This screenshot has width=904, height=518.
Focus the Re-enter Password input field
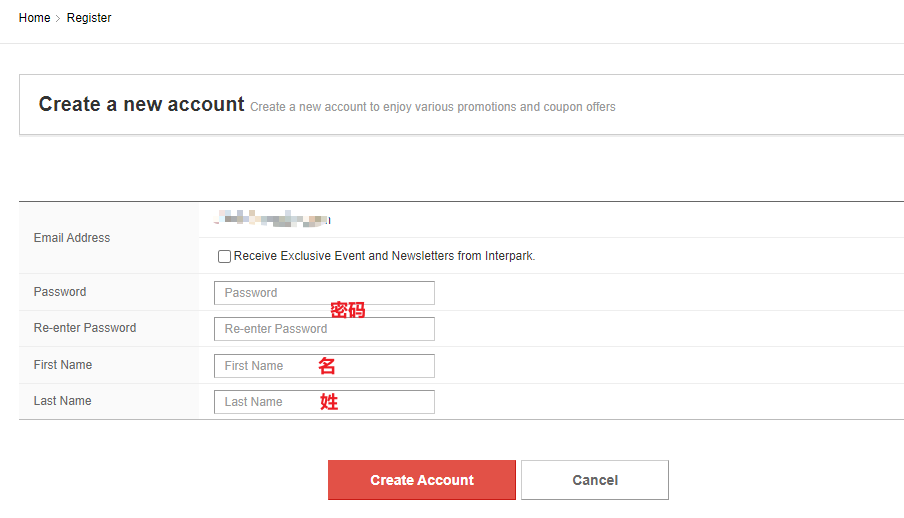(324, 329)
